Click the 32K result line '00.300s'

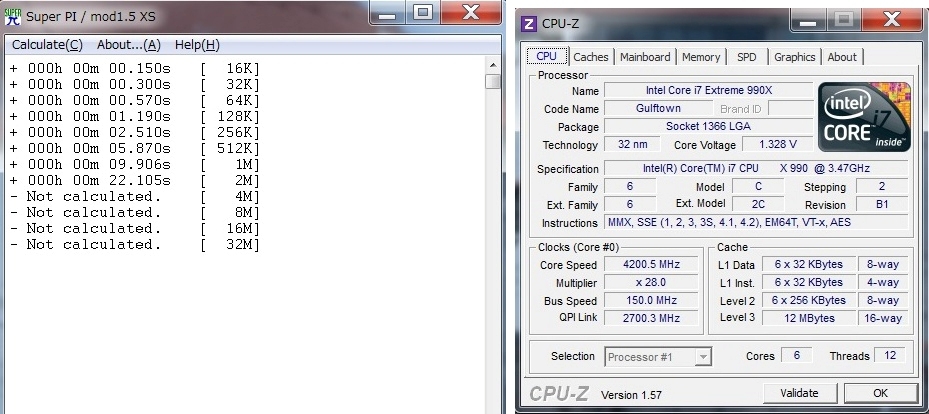134,85
